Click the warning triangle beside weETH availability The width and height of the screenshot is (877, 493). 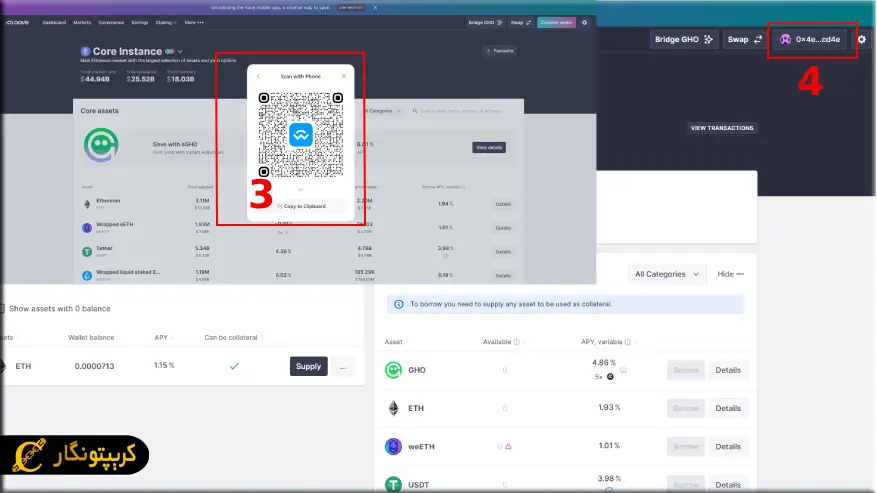(x=508, y=447)
